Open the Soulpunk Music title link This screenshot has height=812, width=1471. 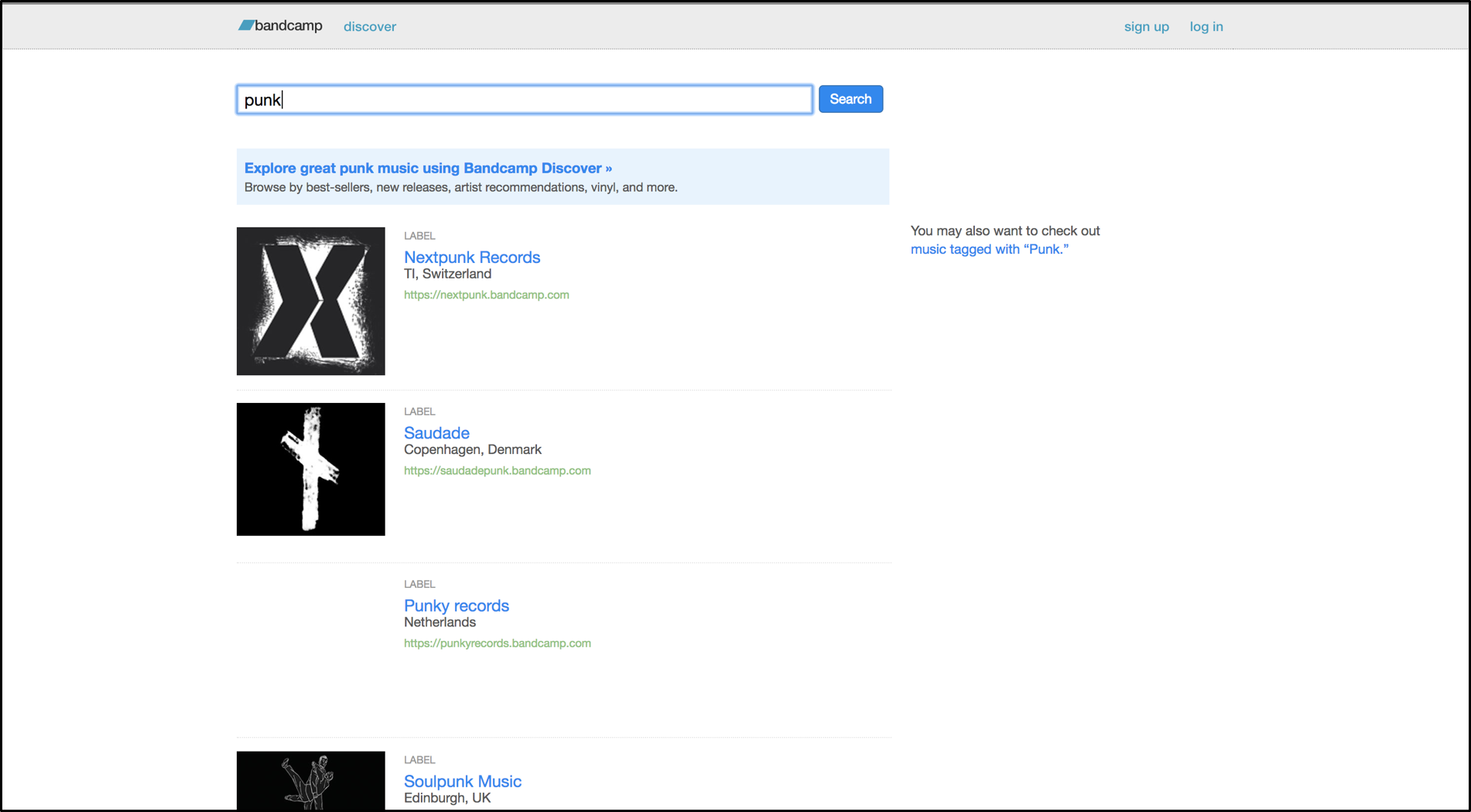[x=463, y=781]
